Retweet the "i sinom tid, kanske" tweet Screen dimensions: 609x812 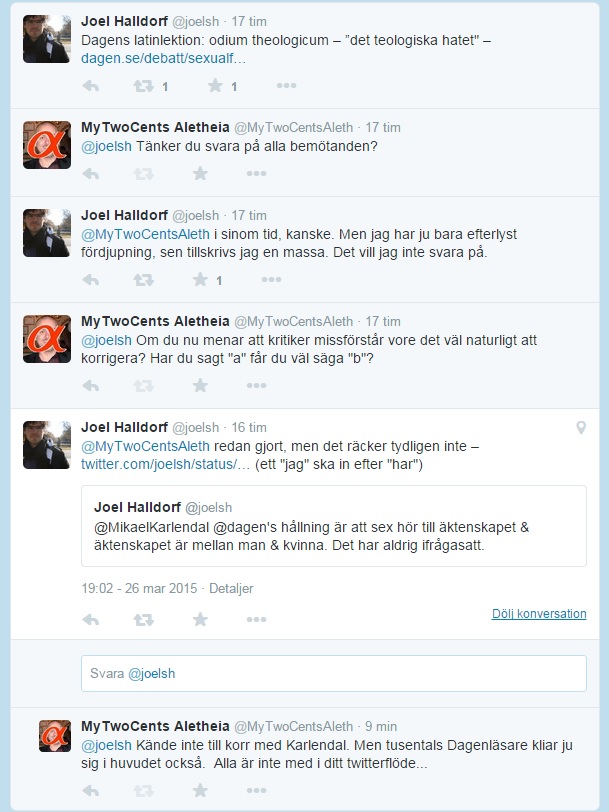143,280
